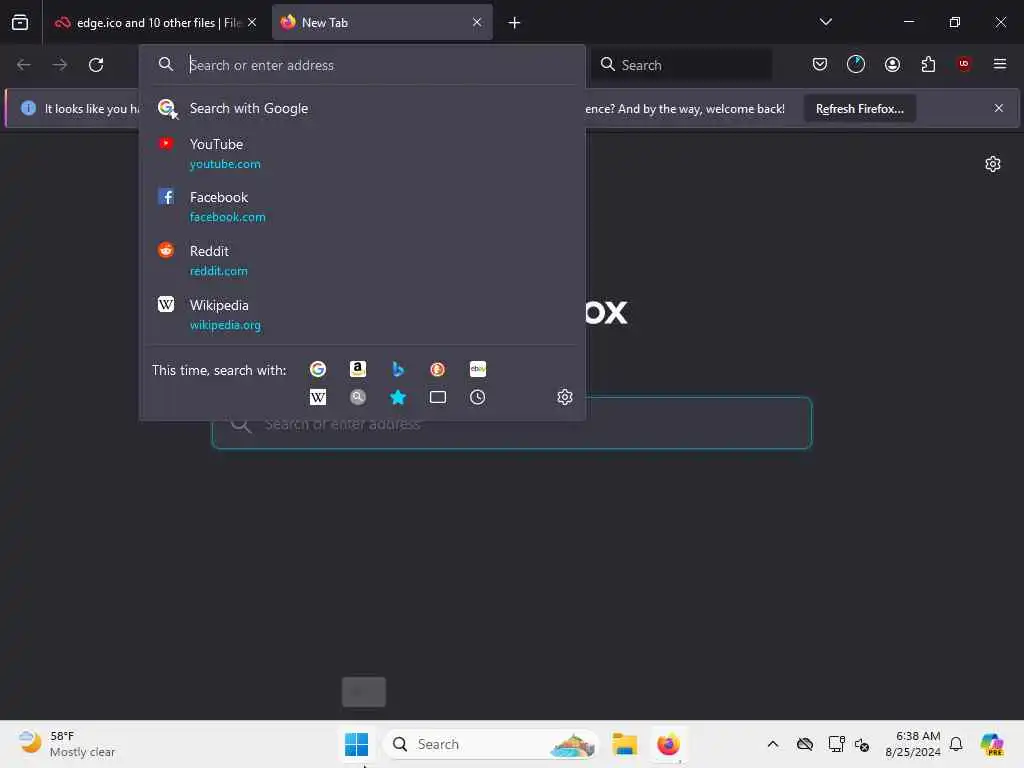Search open tabs with rectangle icon
The image size is (1024, 768).
(x=438, y=397)
